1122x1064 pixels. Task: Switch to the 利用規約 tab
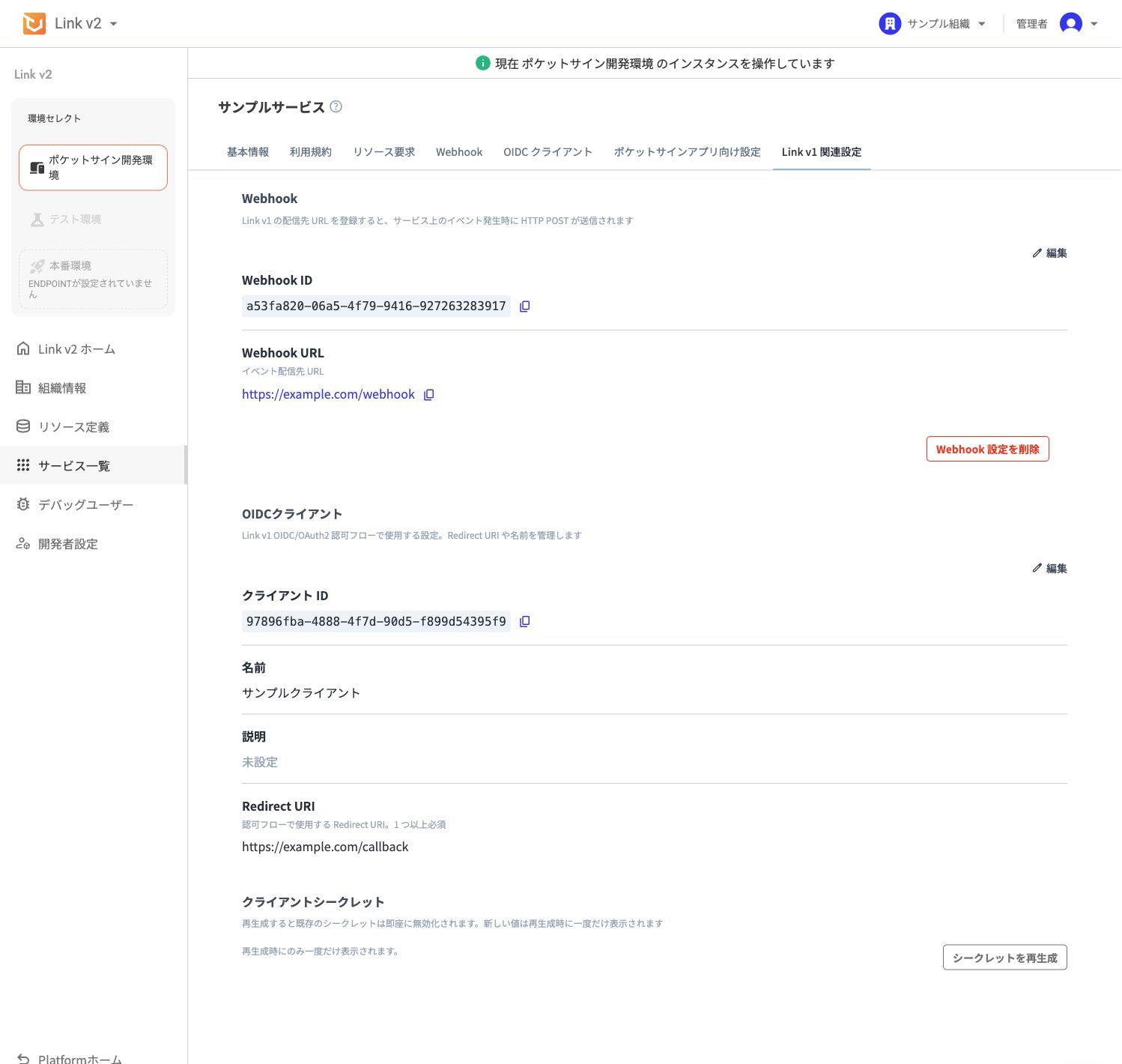[311, 151]
